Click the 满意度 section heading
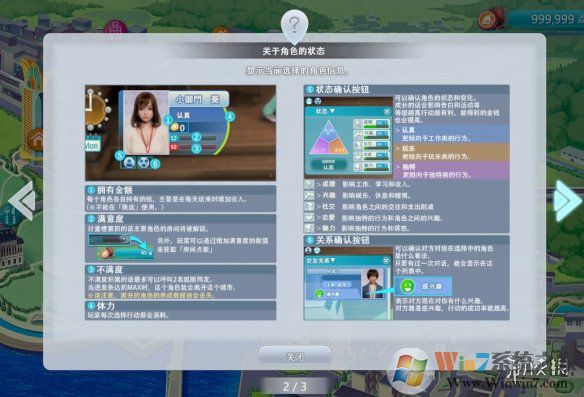584x397 pixels. (x=110, y=219)
